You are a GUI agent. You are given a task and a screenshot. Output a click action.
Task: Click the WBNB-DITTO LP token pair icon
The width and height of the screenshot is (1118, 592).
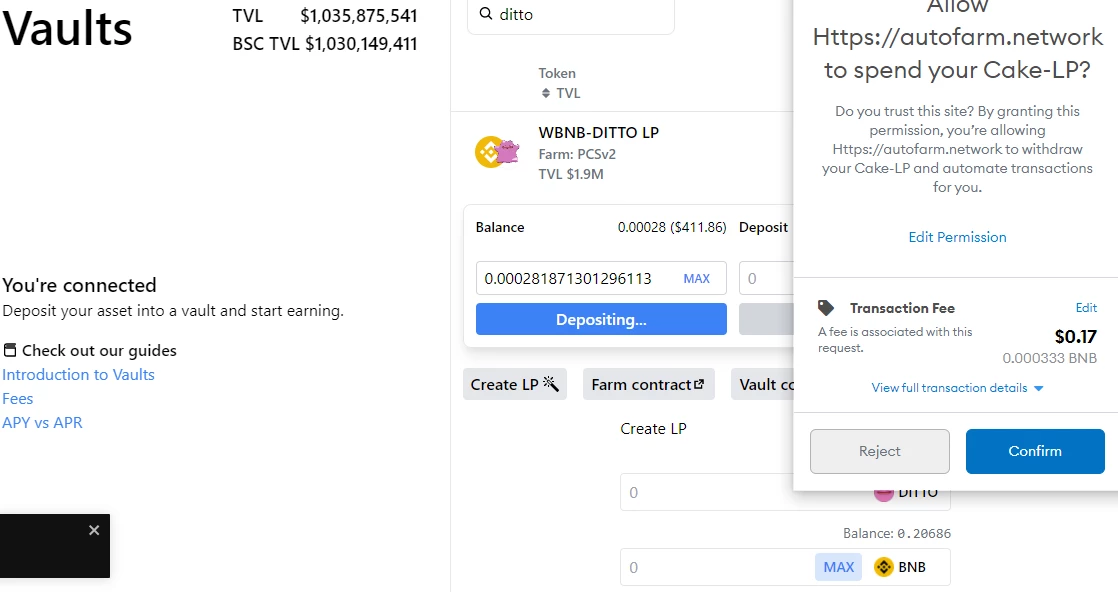click(497, 152)
